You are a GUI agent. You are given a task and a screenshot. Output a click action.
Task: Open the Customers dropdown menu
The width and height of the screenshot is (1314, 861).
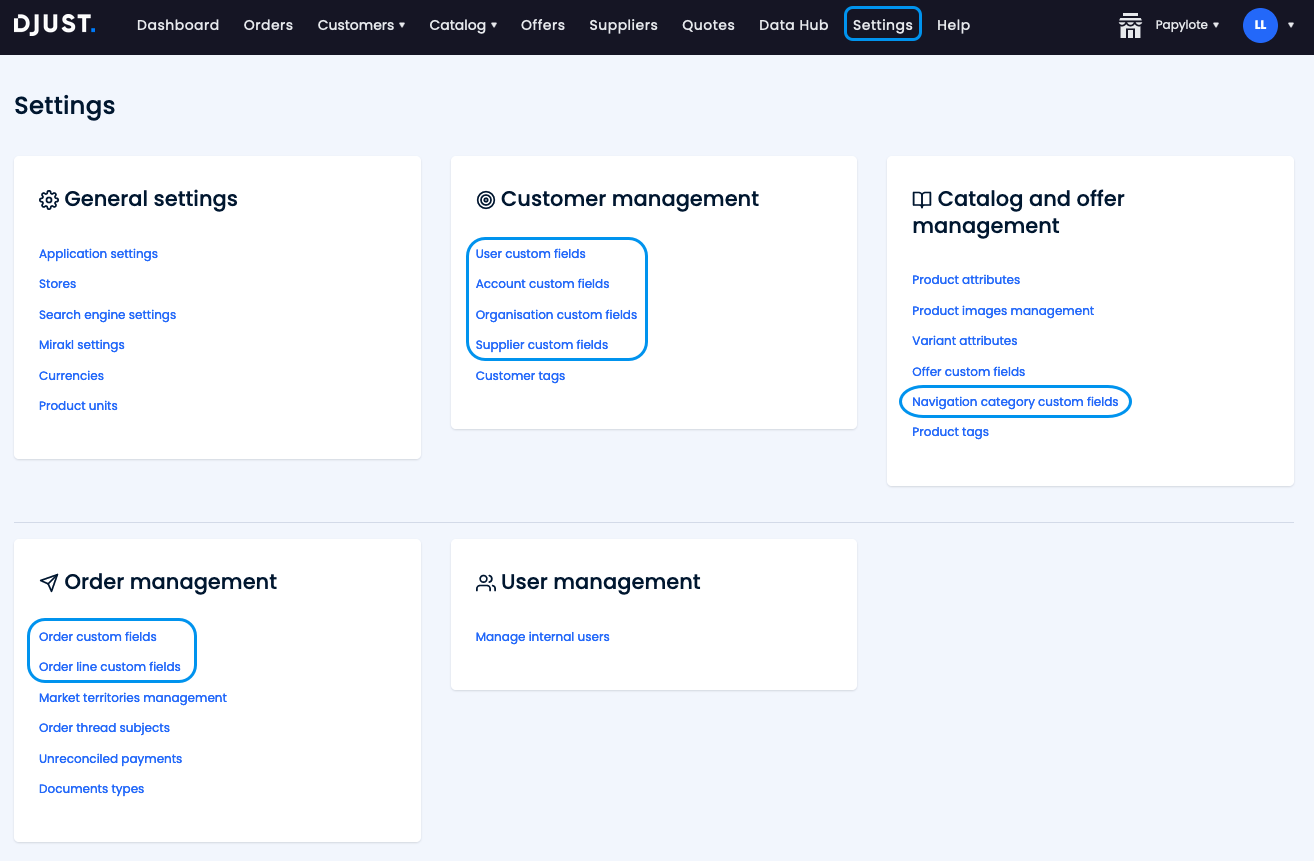(x=361, y=24)
